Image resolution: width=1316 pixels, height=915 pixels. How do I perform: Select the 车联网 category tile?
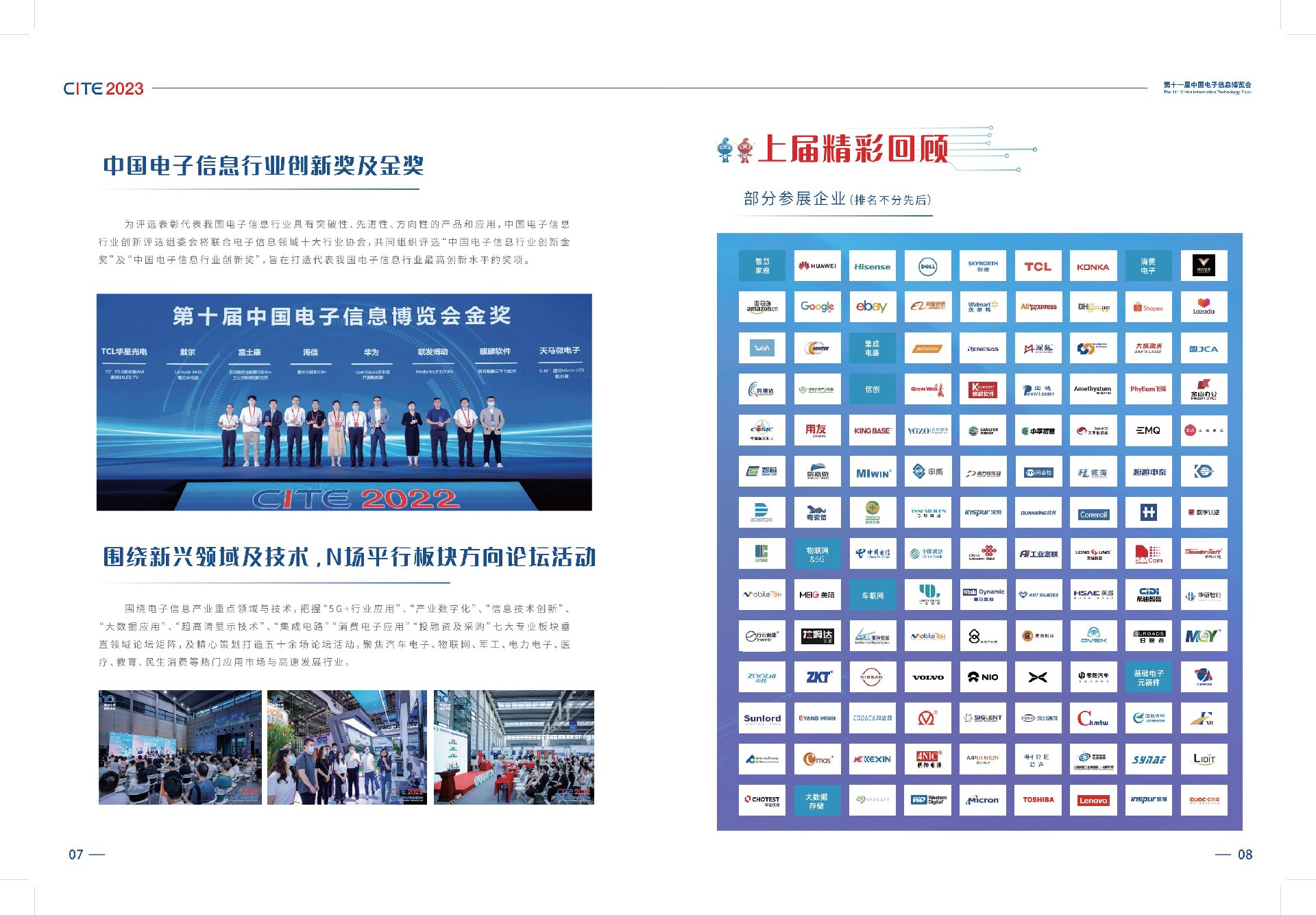pos(873,595)
